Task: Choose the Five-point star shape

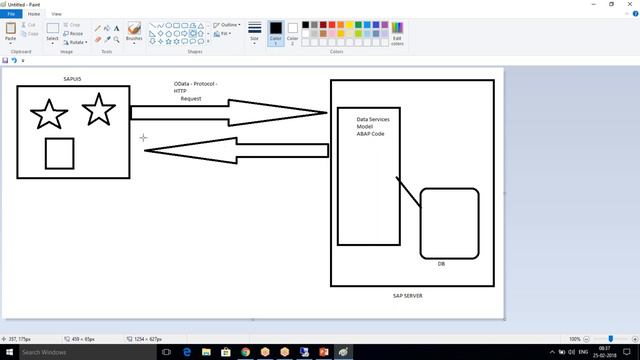Action: pyautogui.click(x=169, y=42)
